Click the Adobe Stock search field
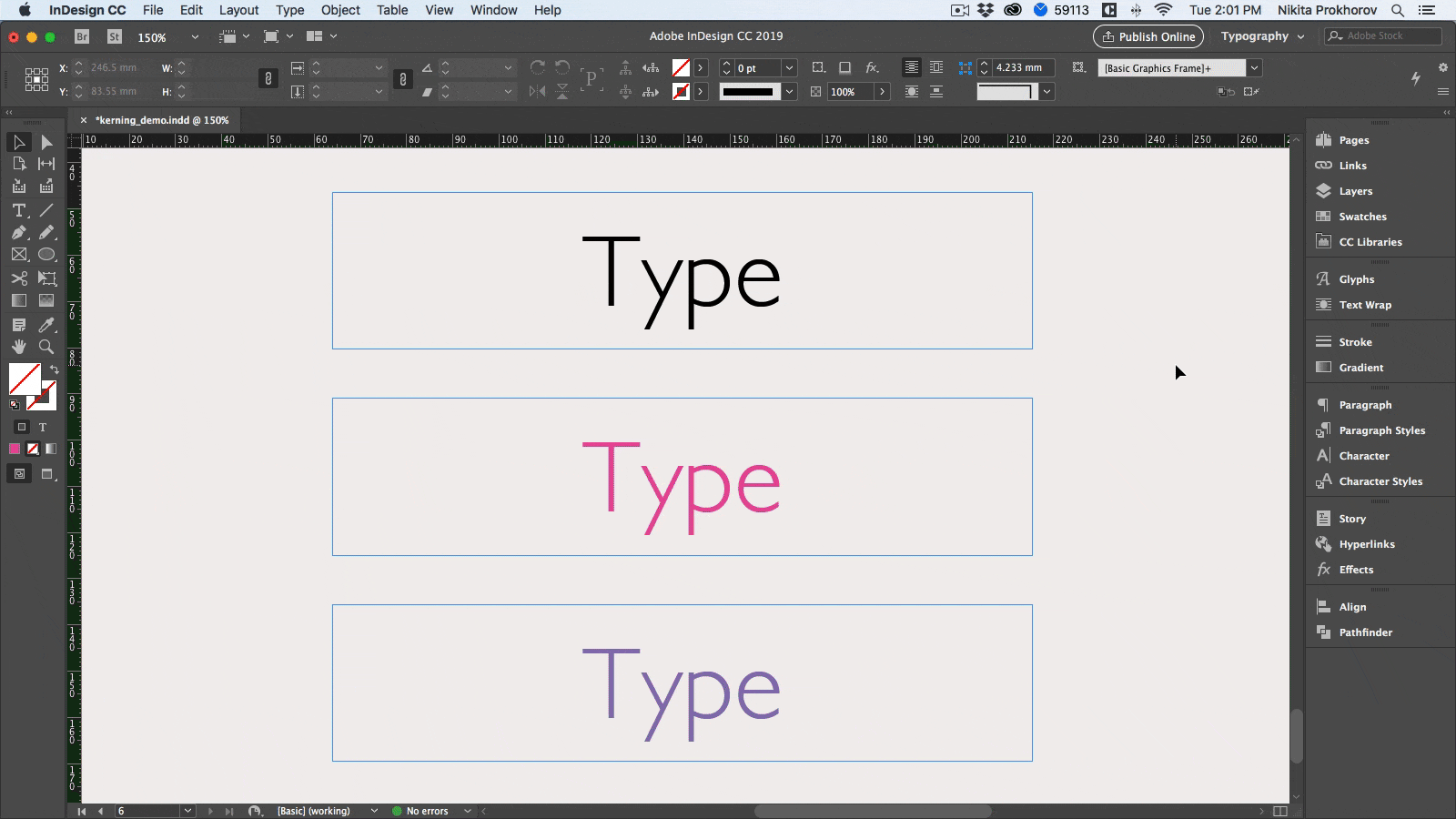 click(x=1382, y=36)
